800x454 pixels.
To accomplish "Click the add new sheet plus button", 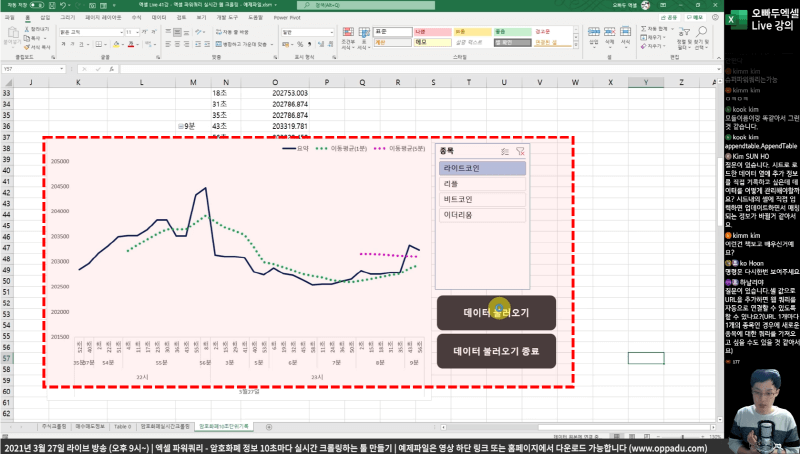I will point(269,426).
